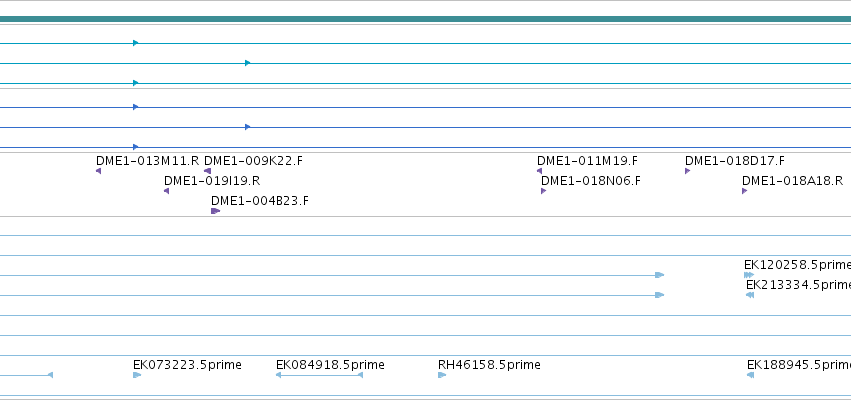Click the purple arrow glyph under DME1-013M11.R

98,171
